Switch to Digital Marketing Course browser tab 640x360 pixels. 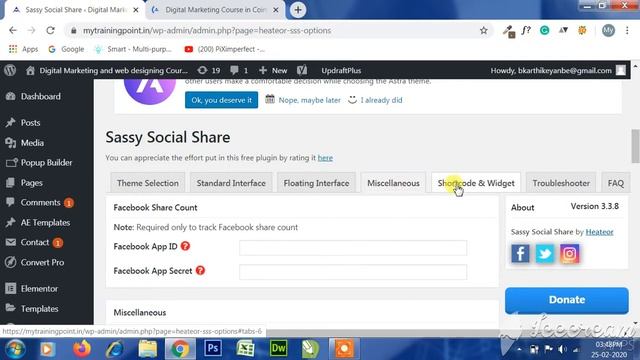point(216,10)
